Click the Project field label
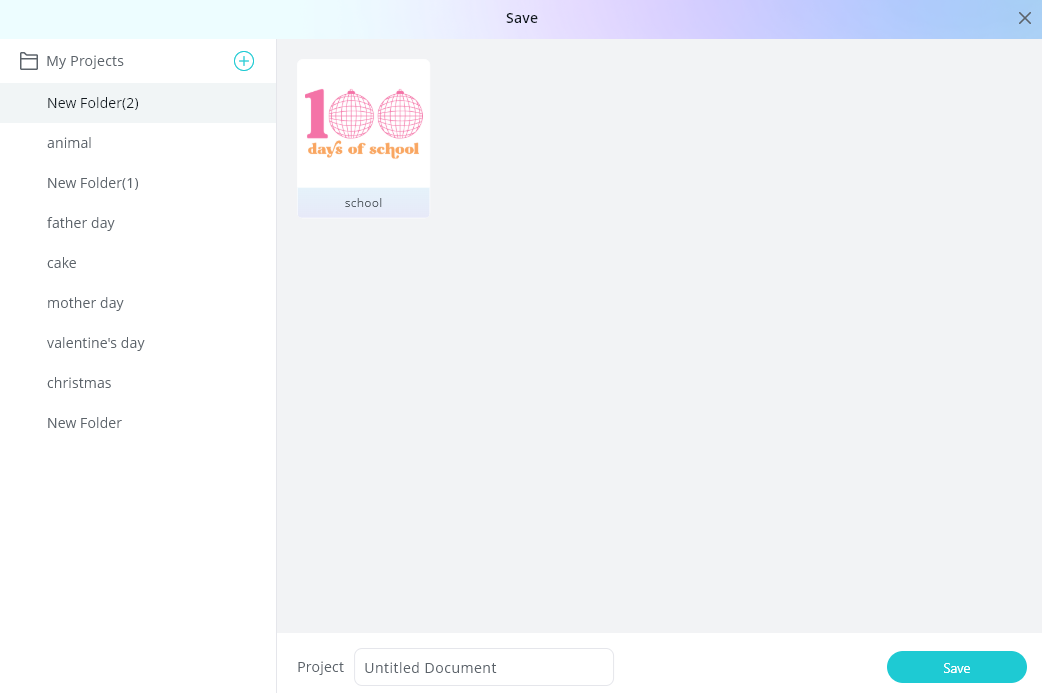Image resolution: width=1042 pixels, height=693 pixels. click(x=320, y=667)
